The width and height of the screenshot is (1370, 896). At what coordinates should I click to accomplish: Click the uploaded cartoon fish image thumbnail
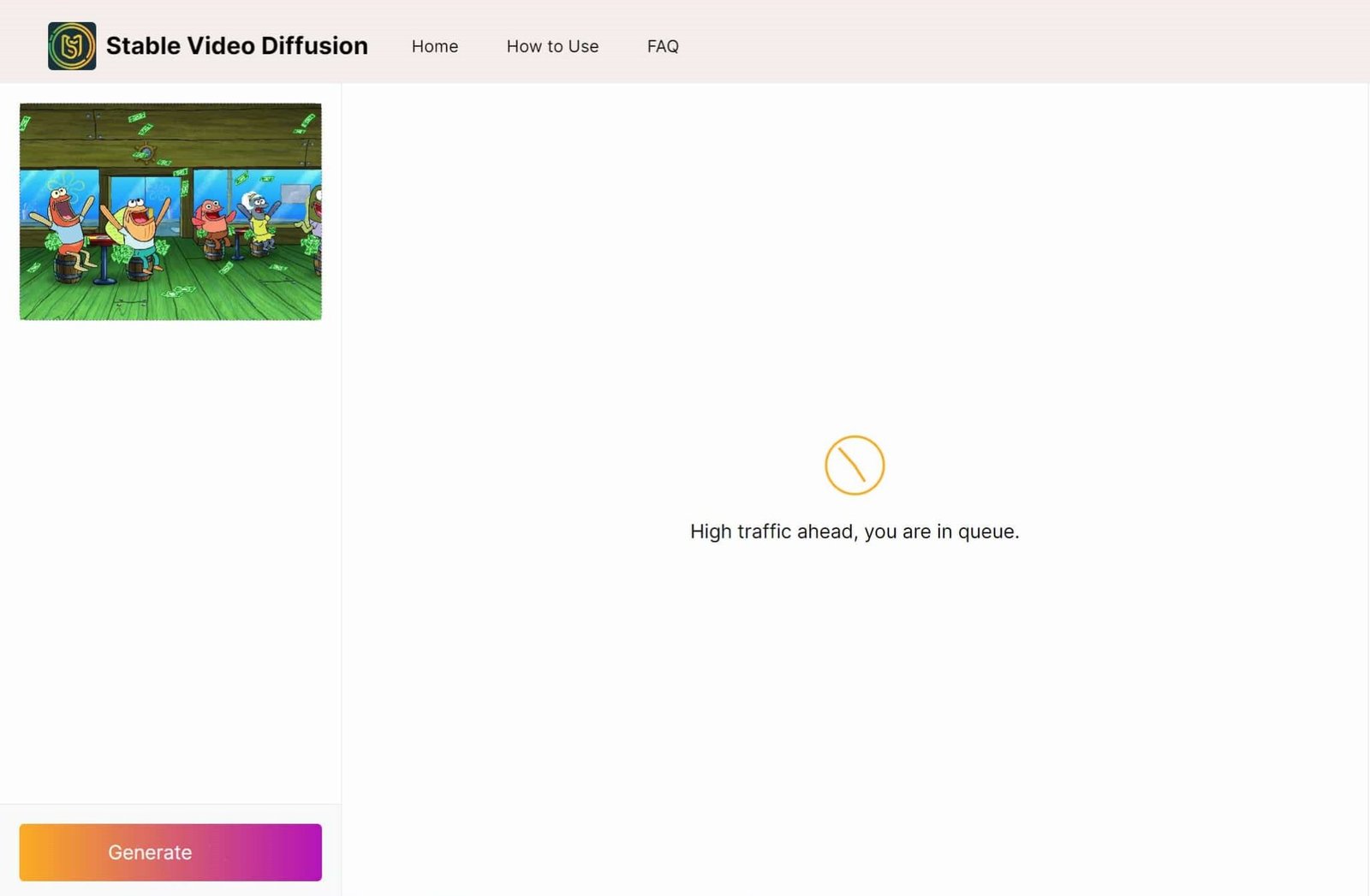point(170,211)
